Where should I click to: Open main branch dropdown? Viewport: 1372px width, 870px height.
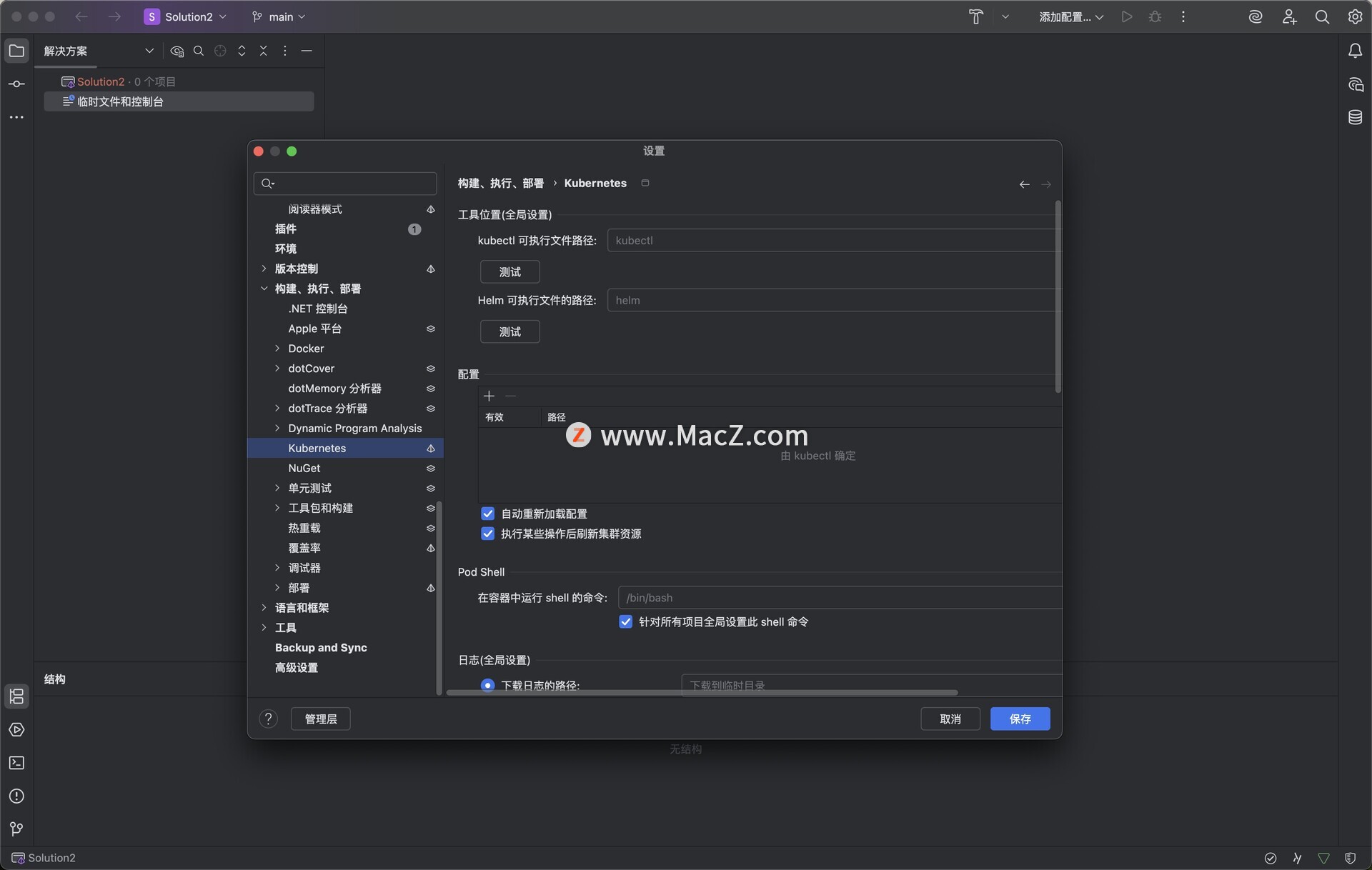point(279,16)
